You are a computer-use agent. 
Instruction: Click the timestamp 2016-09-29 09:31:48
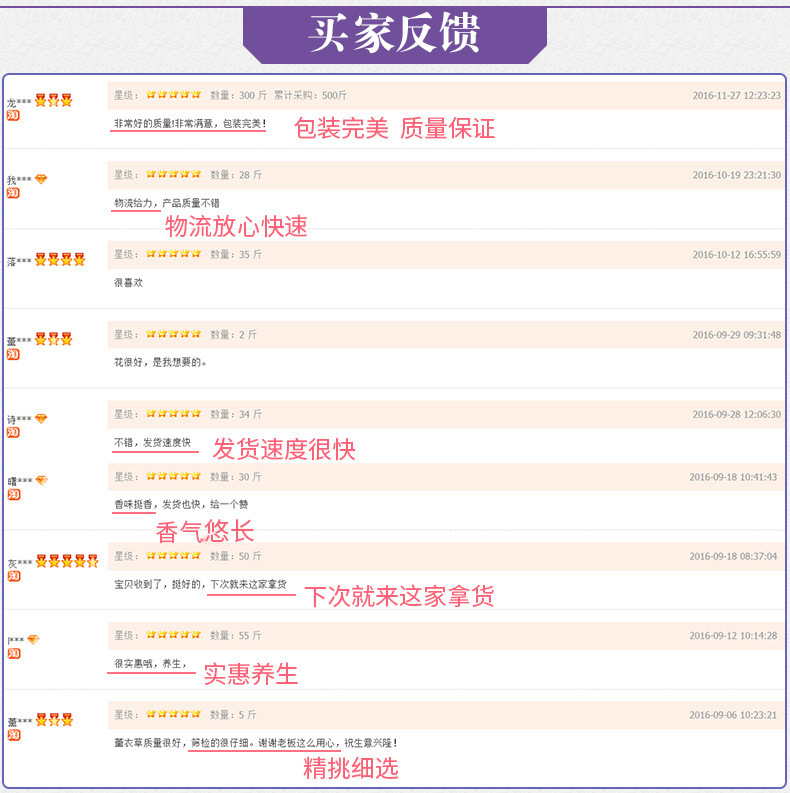736,335
